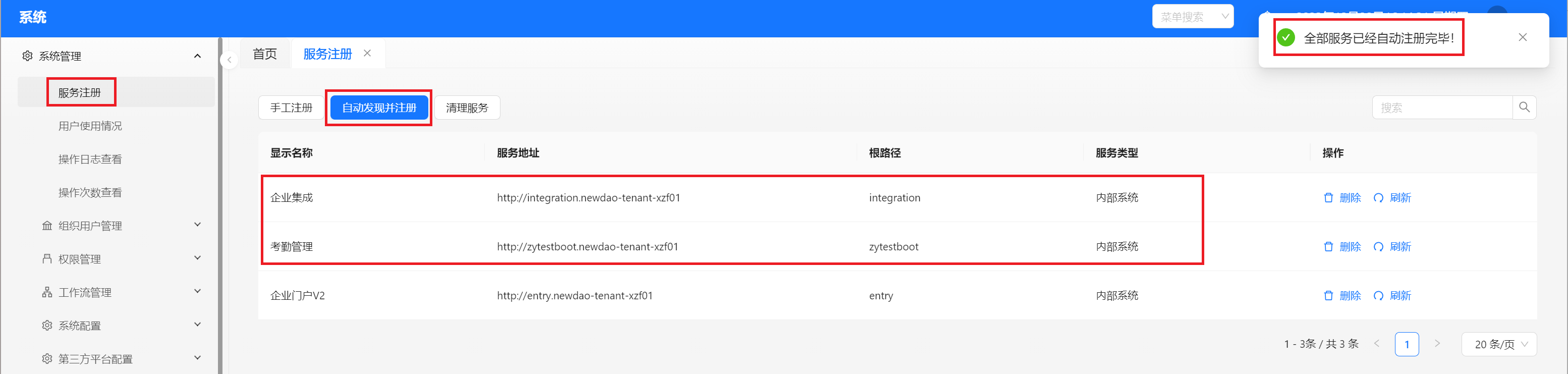Refresh the 企业集成 service row
Viewport: 1568px width, 374px height.
(1392, 197)
